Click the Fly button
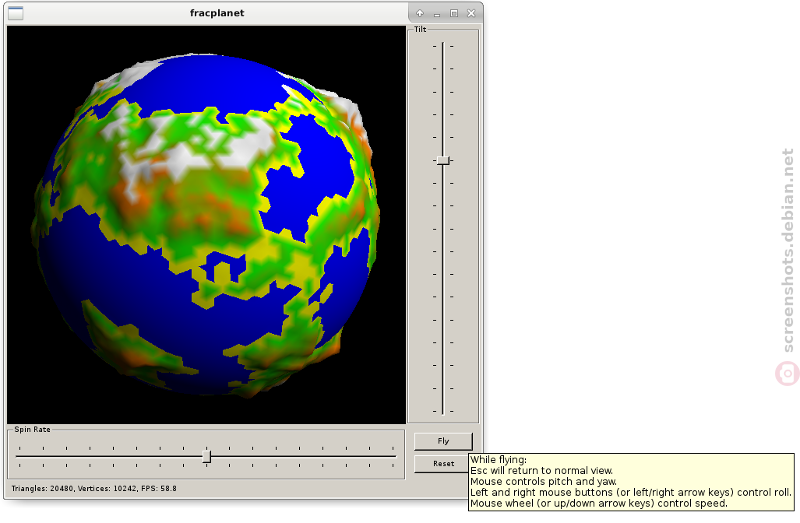This screenshot has width=800, height=523. pyautogui.click(x=443, y=441)
